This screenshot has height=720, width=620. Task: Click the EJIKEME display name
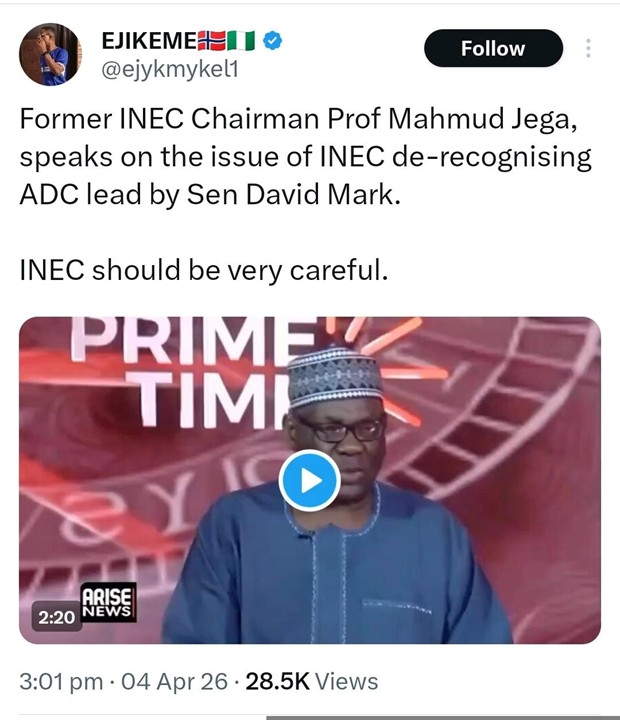147,41
